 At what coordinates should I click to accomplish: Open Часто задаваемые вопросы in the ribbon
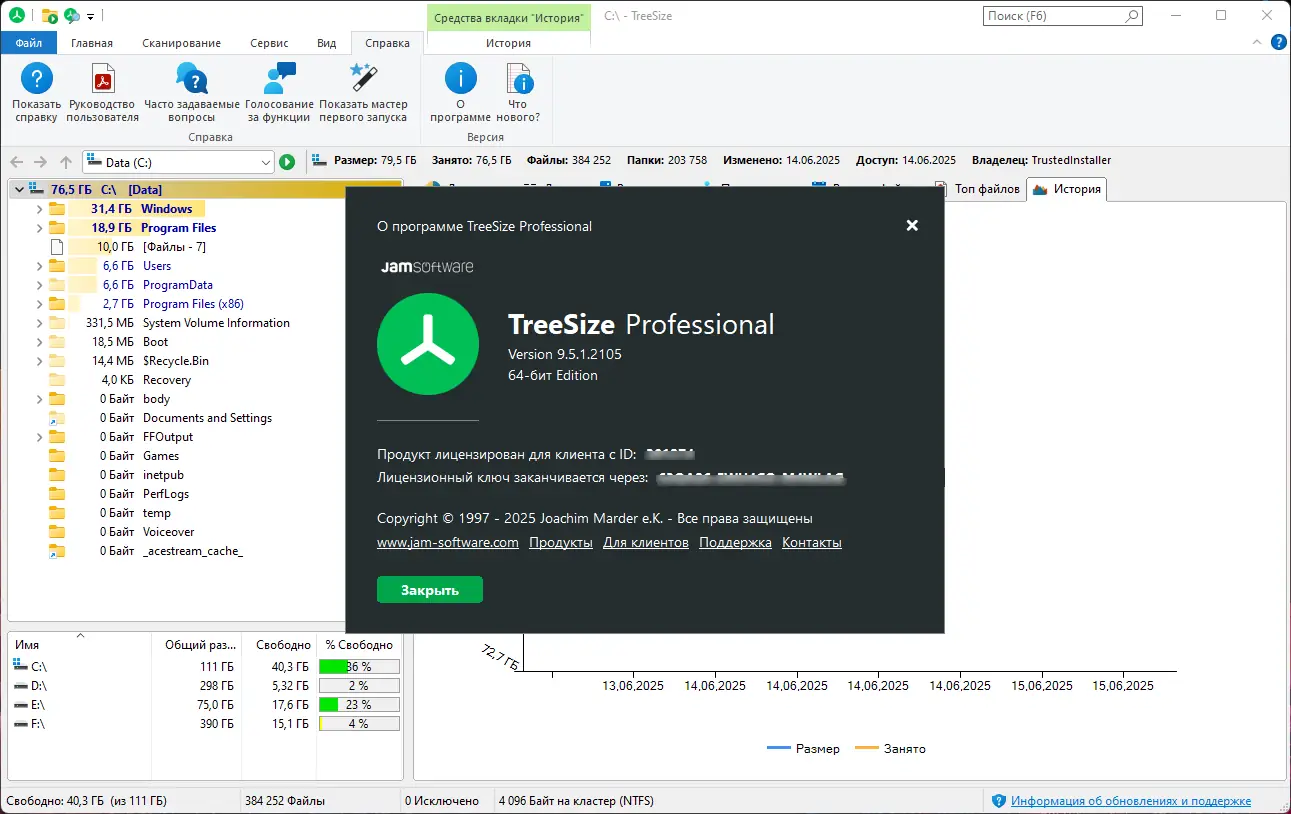click(x=191, y=78)
